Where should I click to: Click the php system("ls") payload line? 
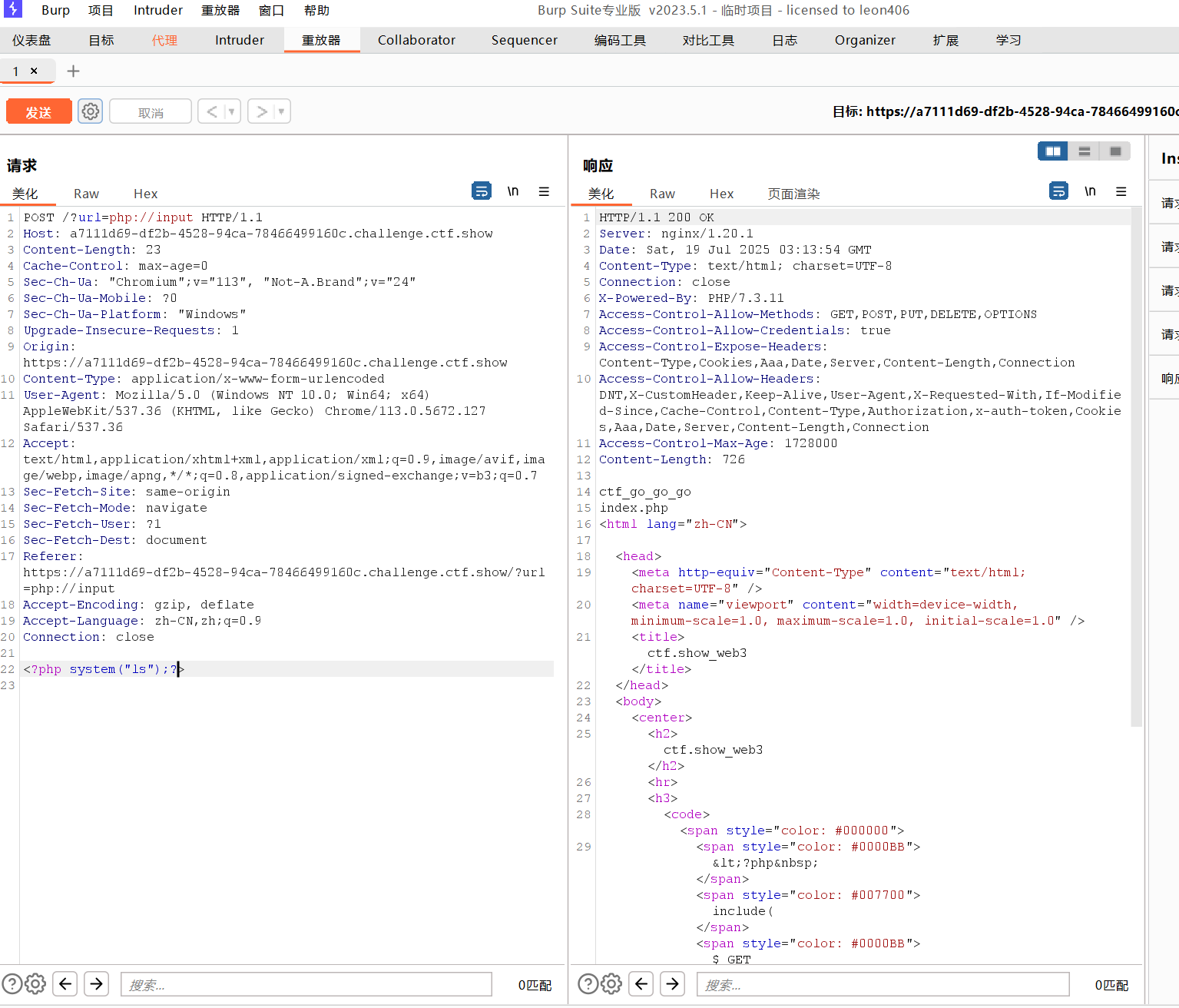pos(104,669)
